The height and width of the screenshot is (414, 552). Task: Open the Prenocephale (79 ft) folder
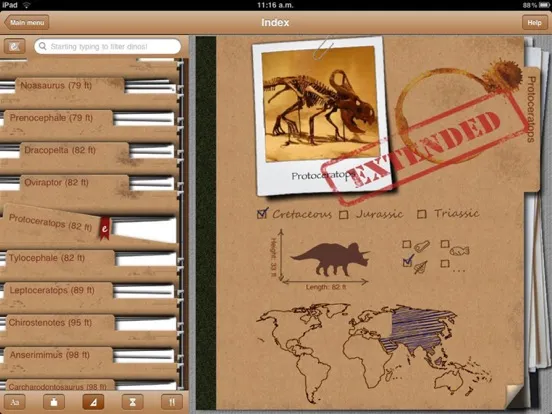click(58, 118)
